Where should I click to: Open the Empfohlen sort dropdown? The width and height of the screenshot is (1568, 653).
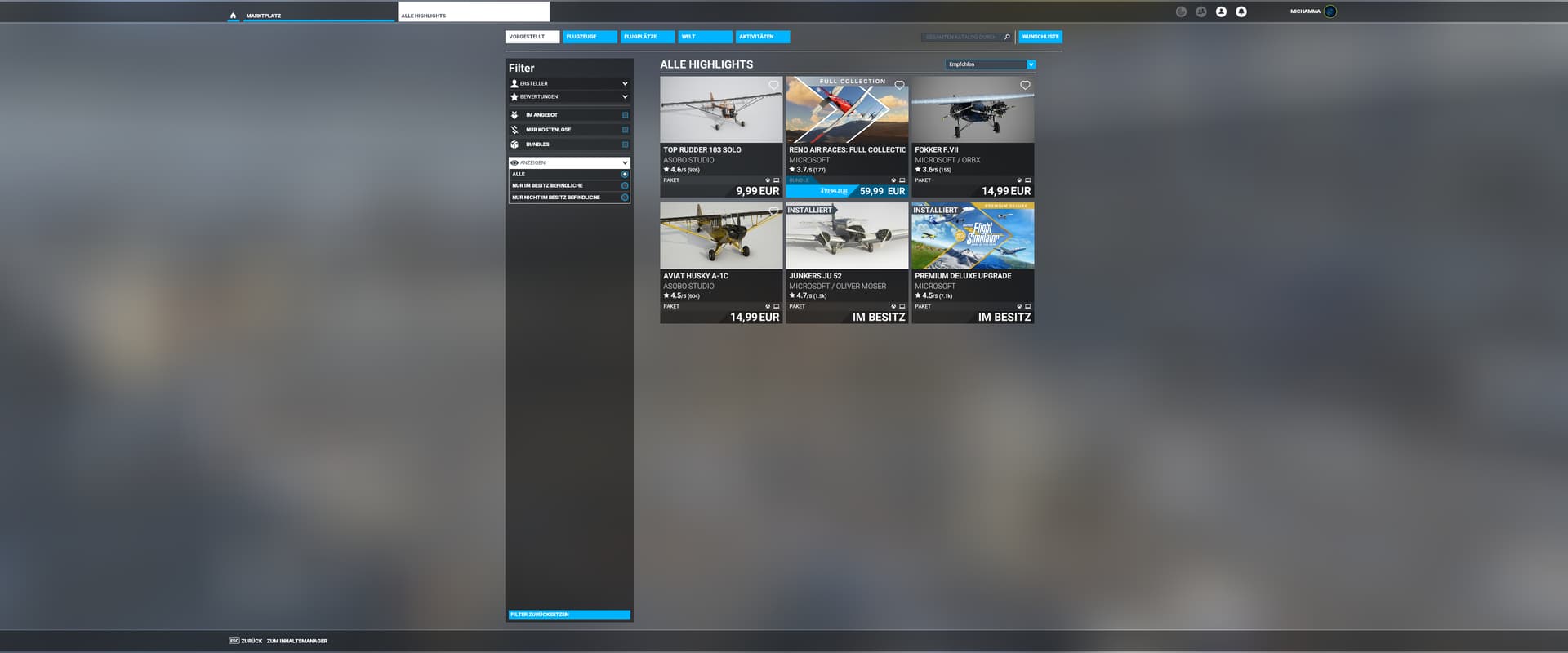(x=991, y=64)
